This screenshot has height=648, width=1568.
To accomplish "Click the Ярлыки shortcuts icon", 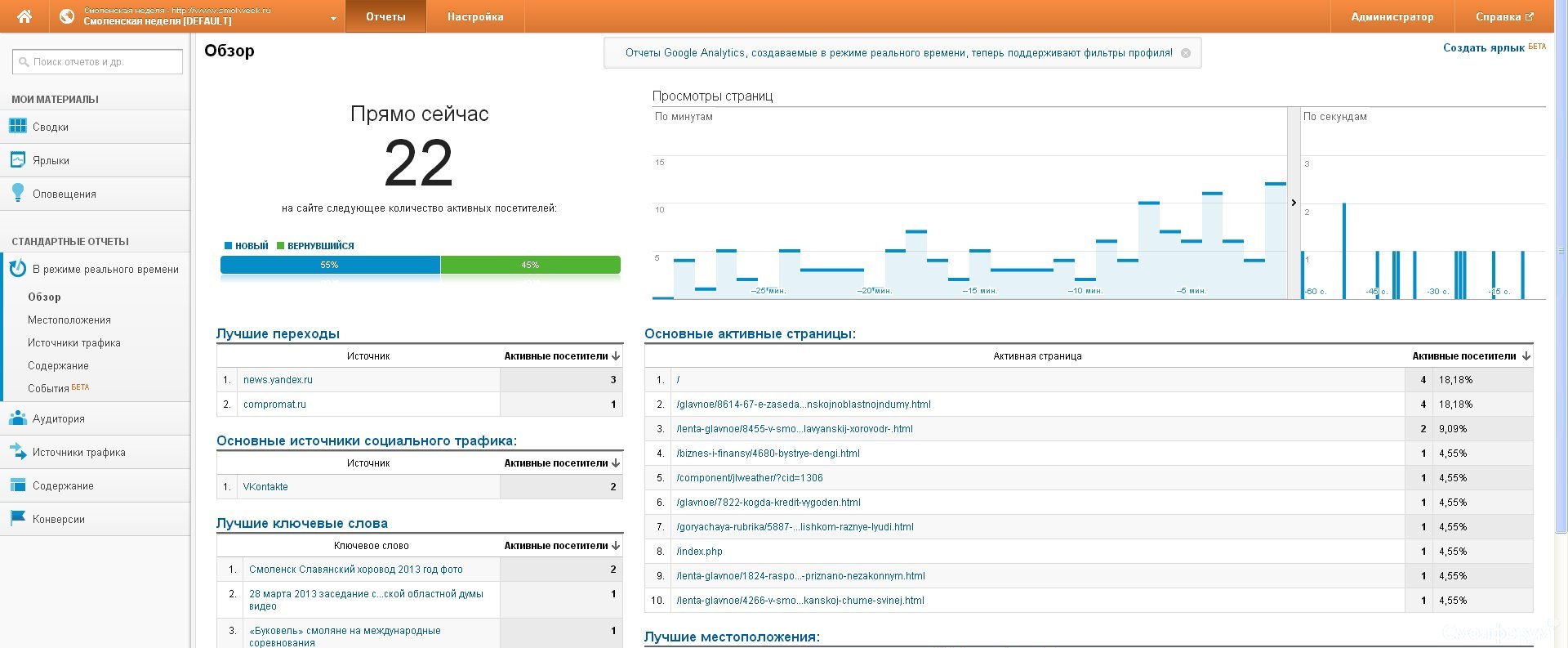I will tap(18, 160).
